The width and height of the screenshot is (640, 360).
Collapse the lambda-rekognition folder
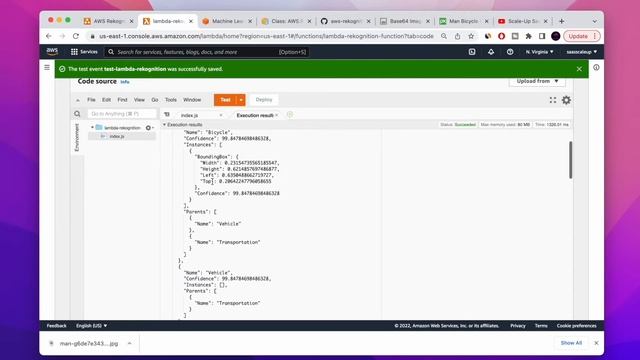92,127
